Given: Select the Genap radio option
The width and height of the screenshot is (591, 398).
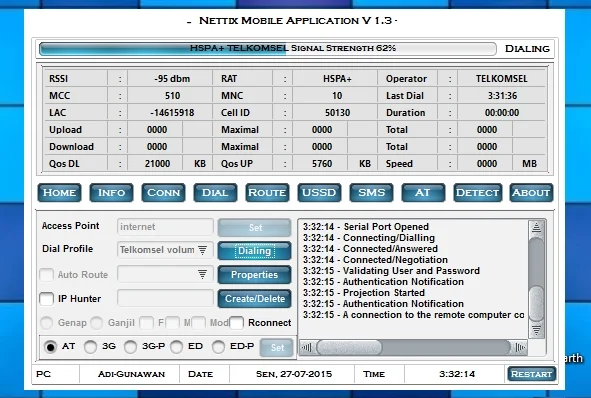Looking at the screenshot, I should [x=47, y=323].
